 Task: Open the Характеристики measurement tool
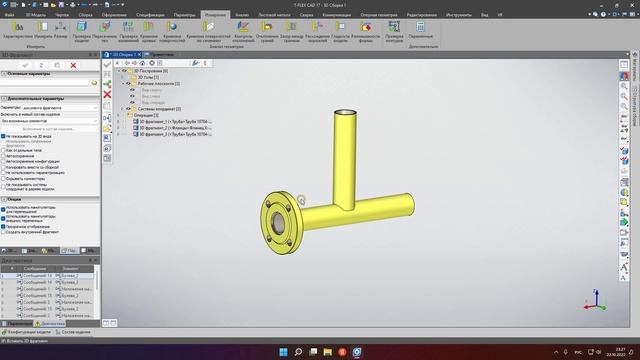click(18, 30)
